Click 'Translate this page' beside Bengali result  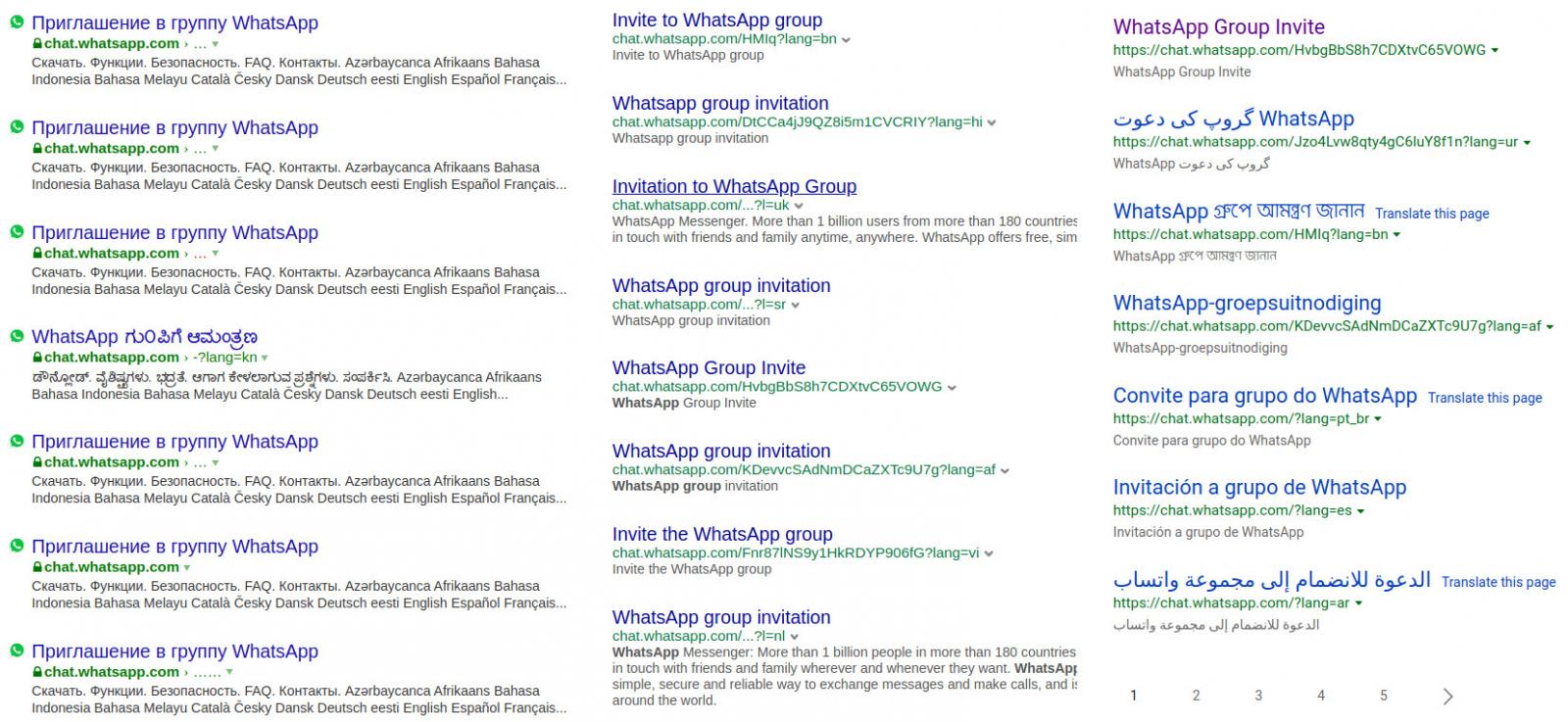[x=1432, y=214]
